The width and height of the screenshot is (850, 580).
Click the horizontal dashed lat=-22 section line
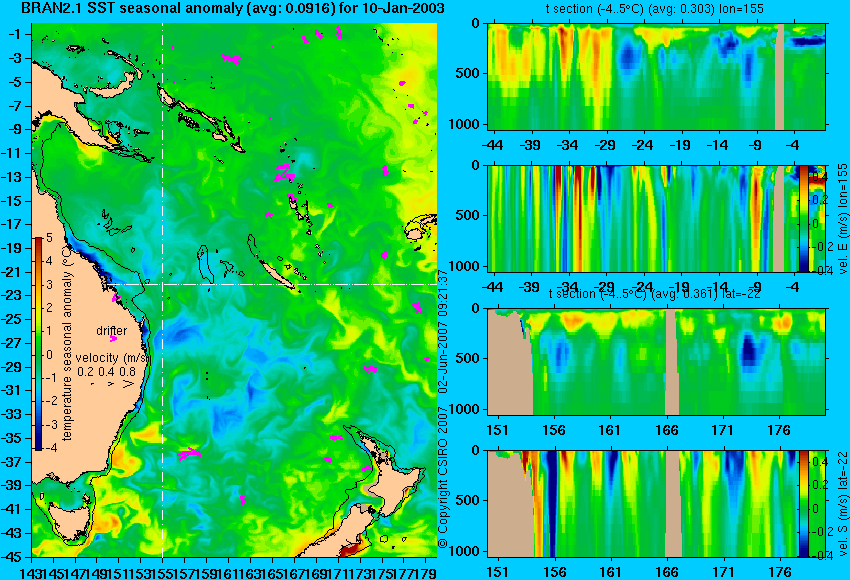(272, 284)
